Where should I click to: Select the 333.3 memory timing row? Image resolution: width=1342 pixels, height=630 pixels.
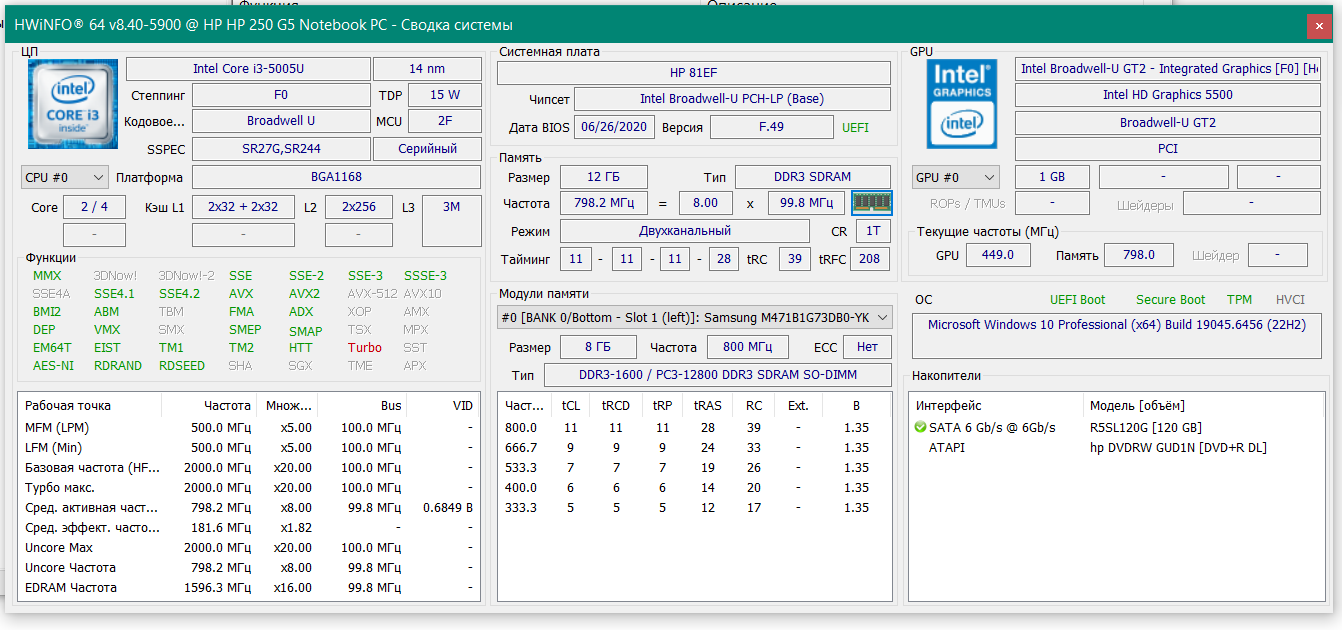[694, 507]
